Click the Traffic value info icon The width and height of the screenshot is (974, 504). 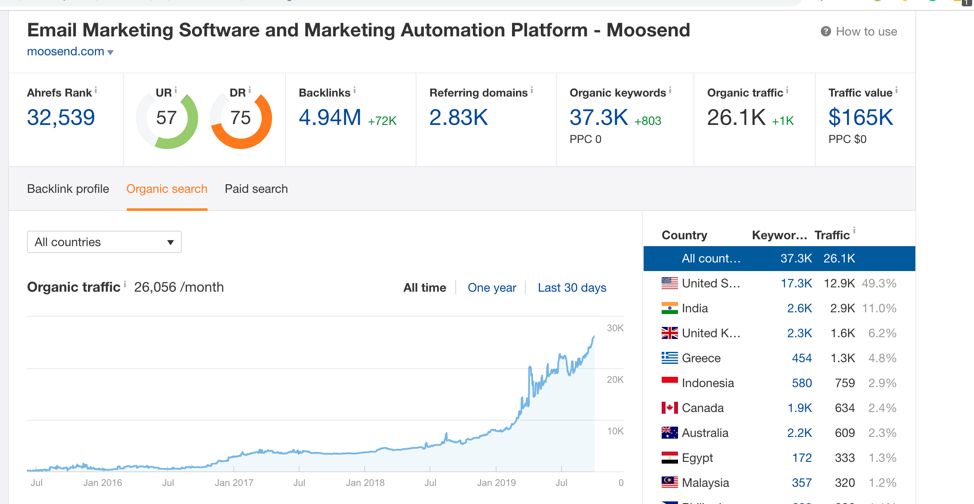(x=896, y=91)
